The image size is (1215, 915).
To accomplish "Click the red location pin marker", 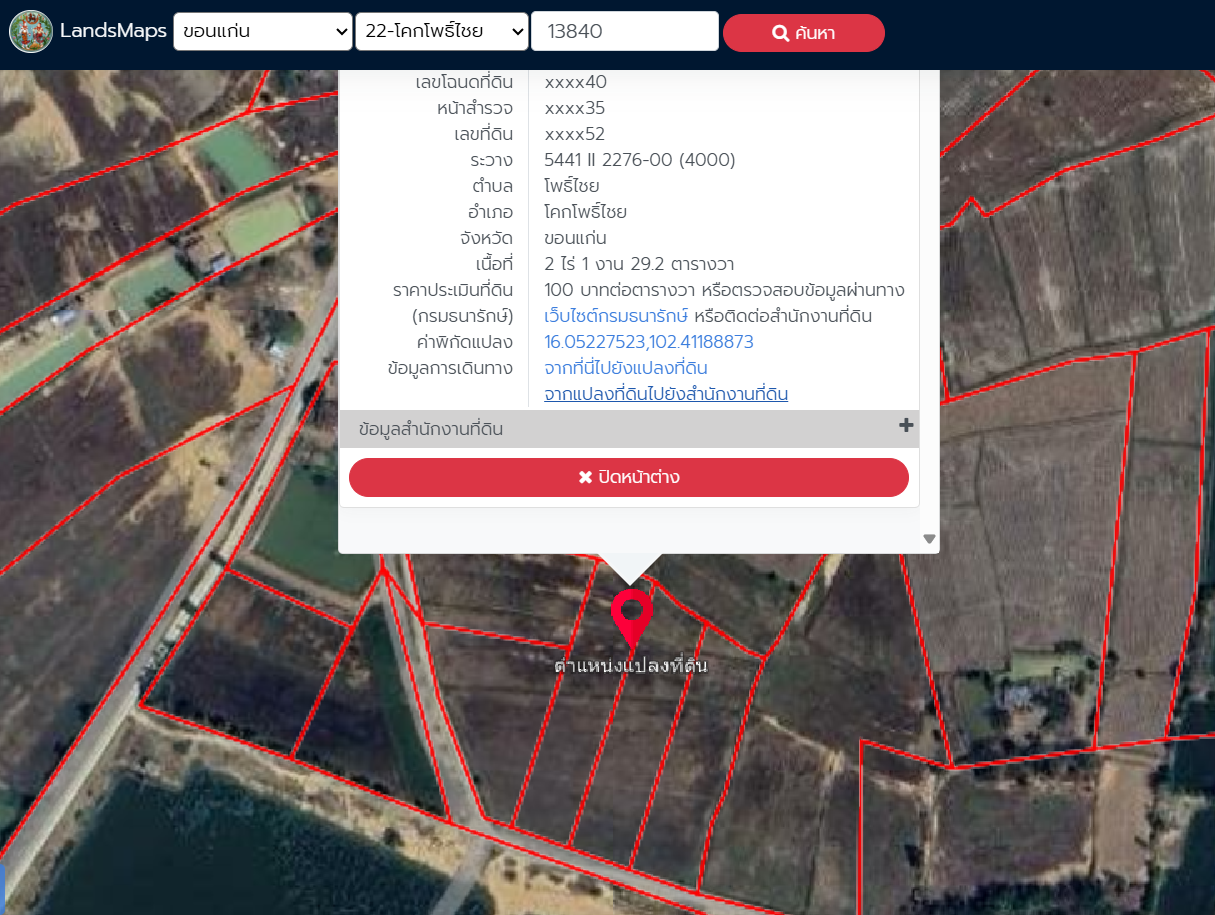I will pos(631,614).
